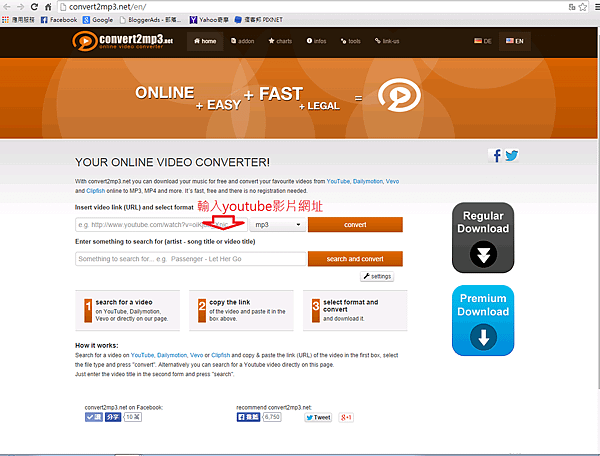Screen dimensions: 600x456
Task: Click the convert2mp3.net logo
Action: tap(122, 41)
